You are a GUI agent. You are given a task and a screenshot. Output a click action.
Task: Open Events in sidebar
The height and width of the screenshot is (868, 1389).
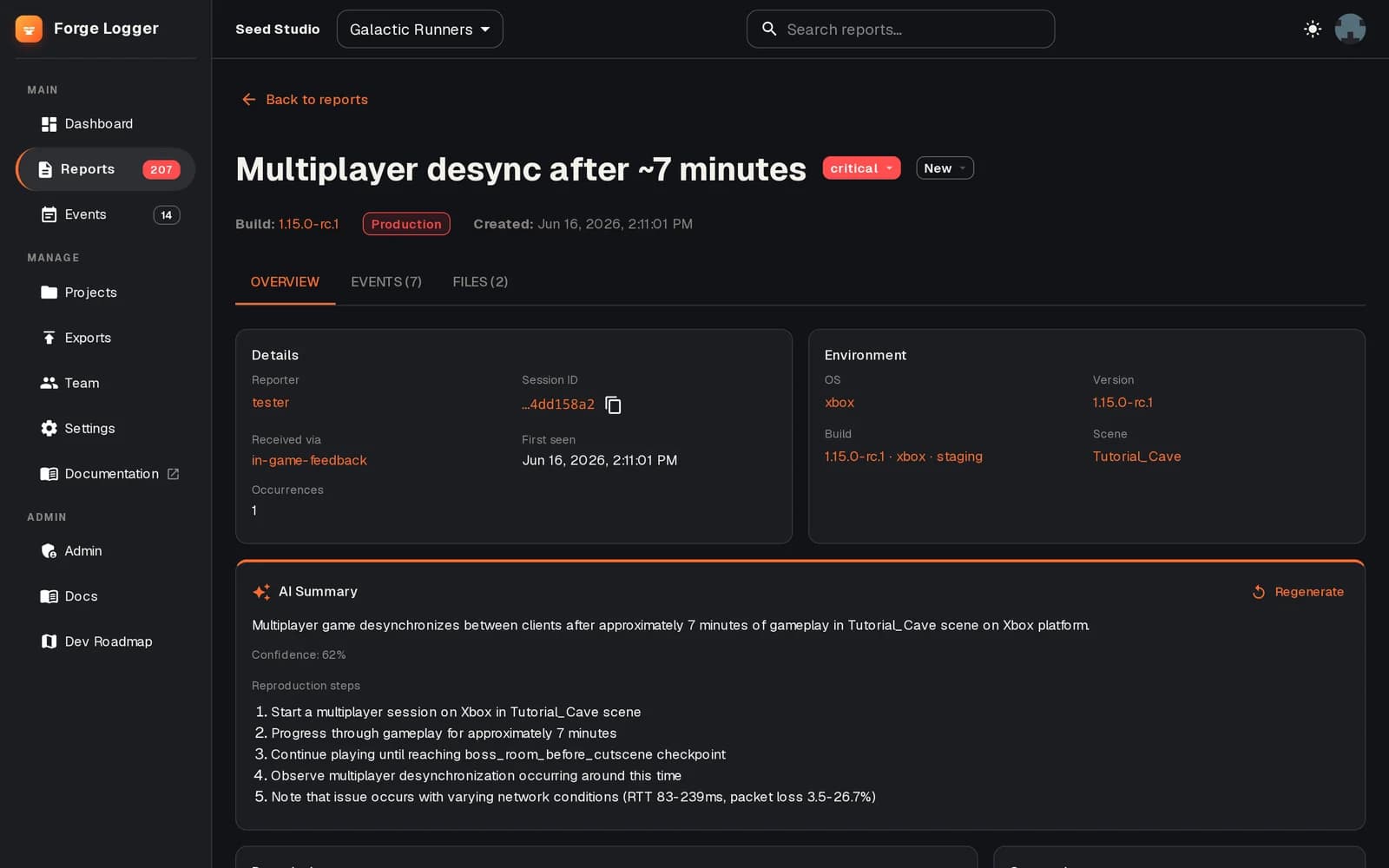click(x=105, y=214)
